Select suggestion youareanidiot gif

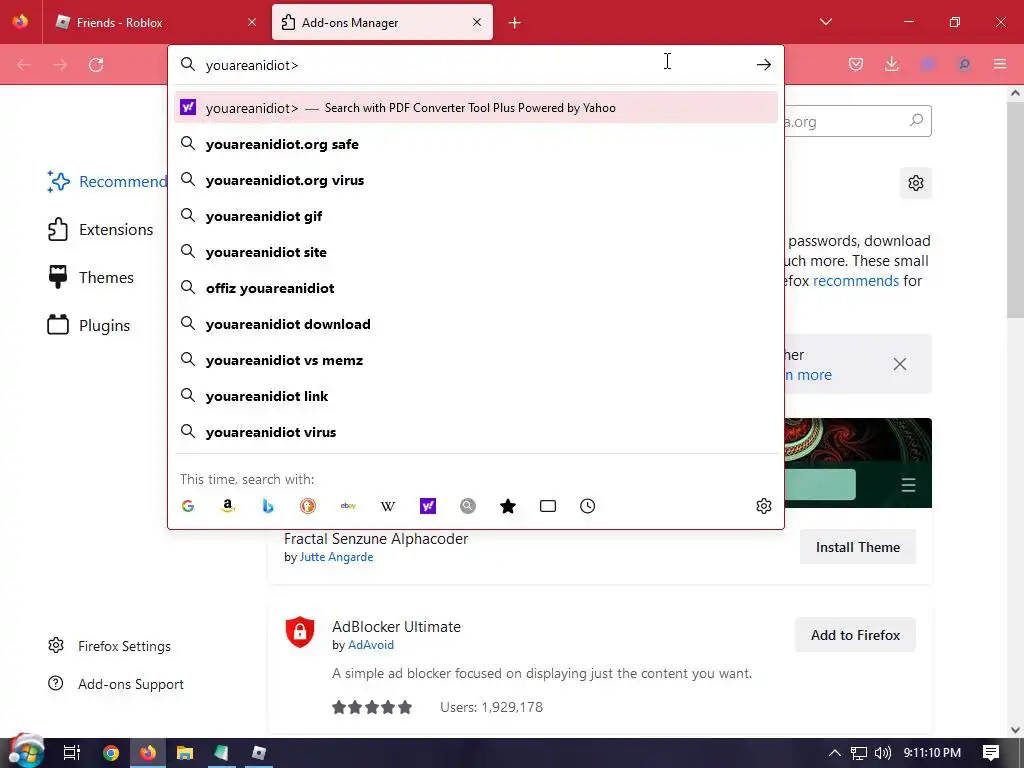[476, 216]
